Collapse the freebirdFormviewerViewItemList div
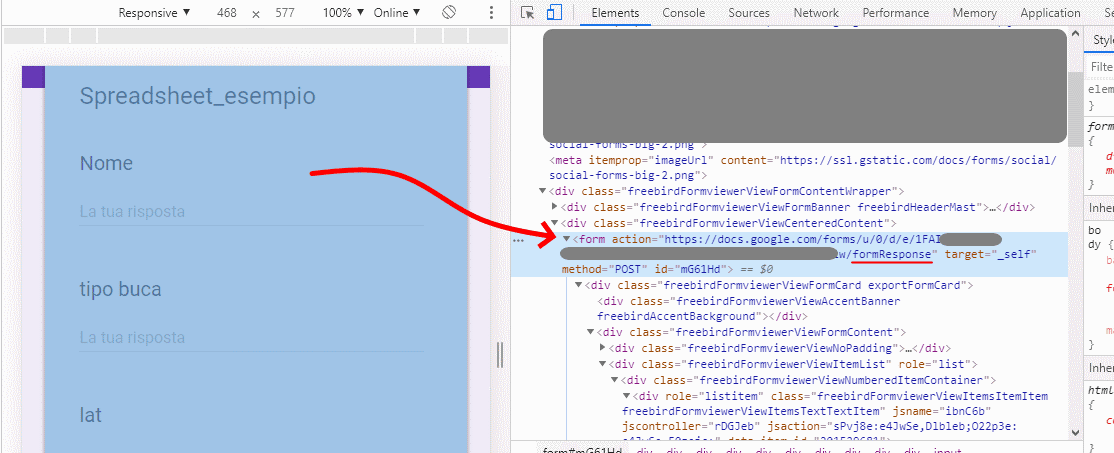The image size is (1114, 453). point(602,364)
